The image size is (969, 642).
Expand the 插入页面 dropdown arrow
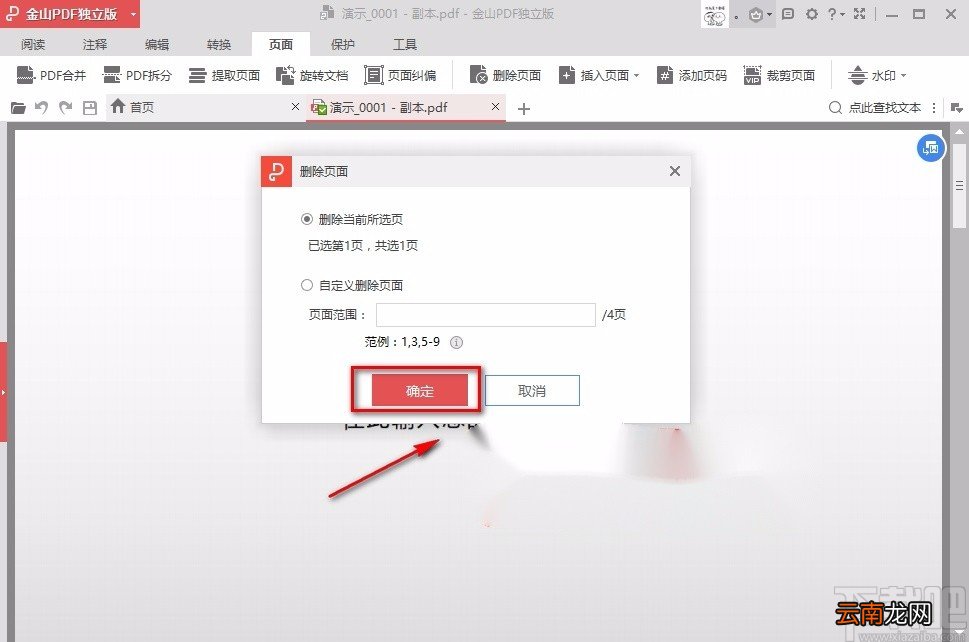[x=637, y=75]
